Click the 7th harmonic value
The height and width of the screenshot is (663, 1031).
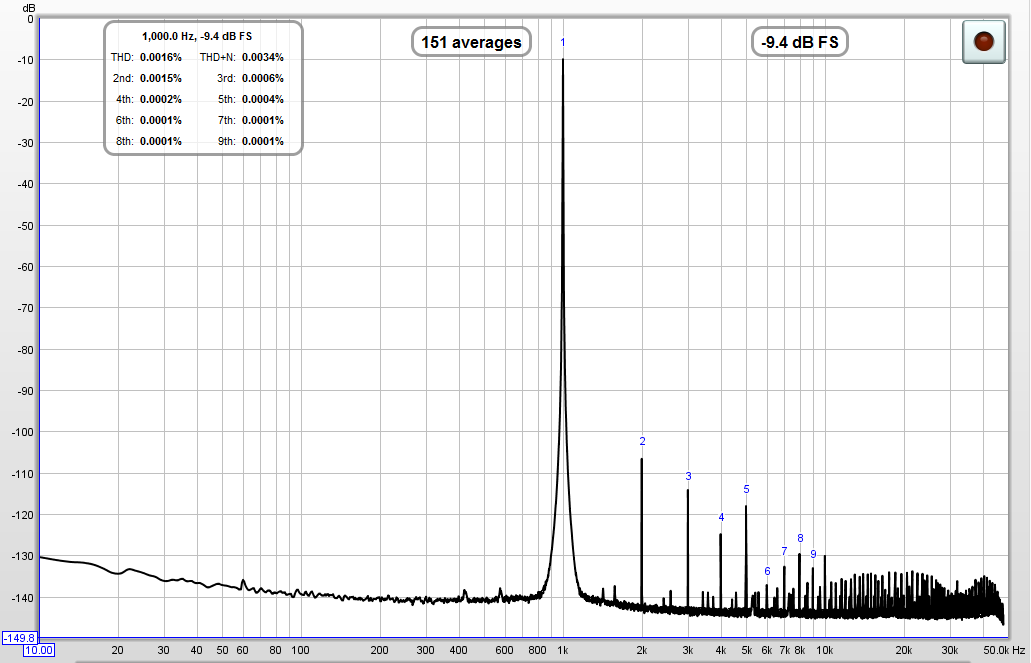tap(262, 120)
